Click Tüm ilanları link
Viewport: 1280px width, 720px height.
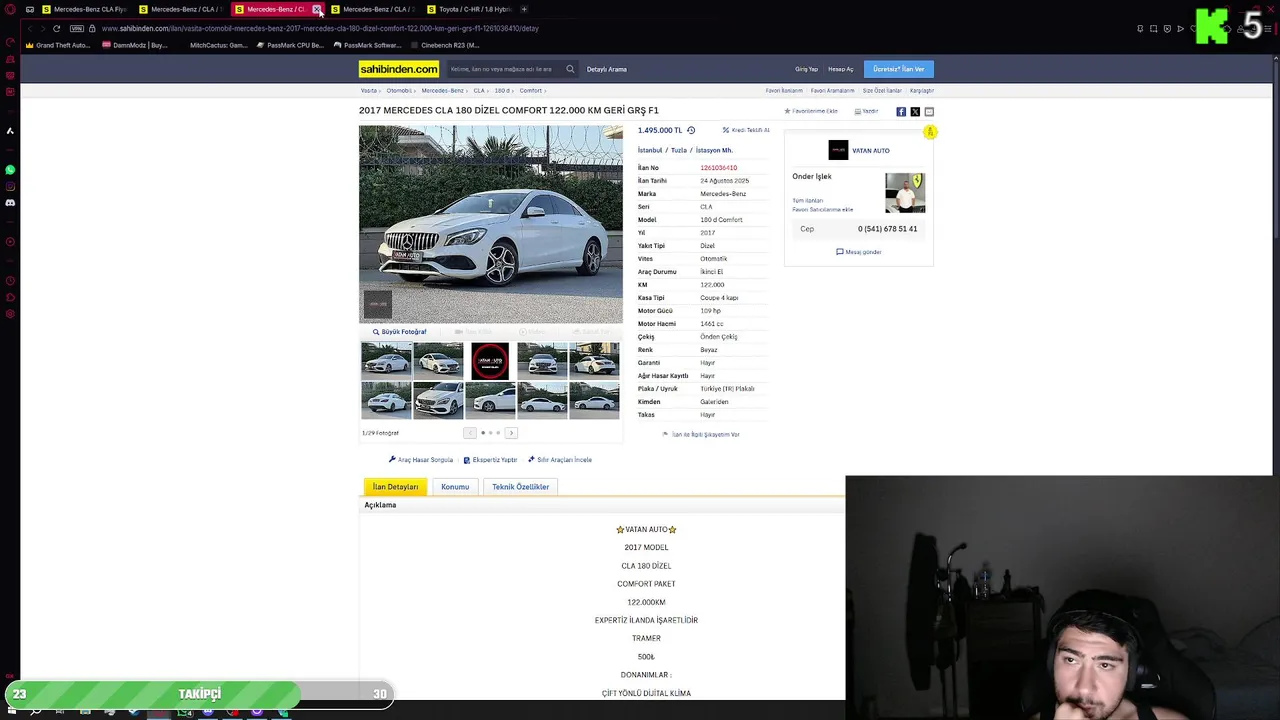click(x=808, y=201)
